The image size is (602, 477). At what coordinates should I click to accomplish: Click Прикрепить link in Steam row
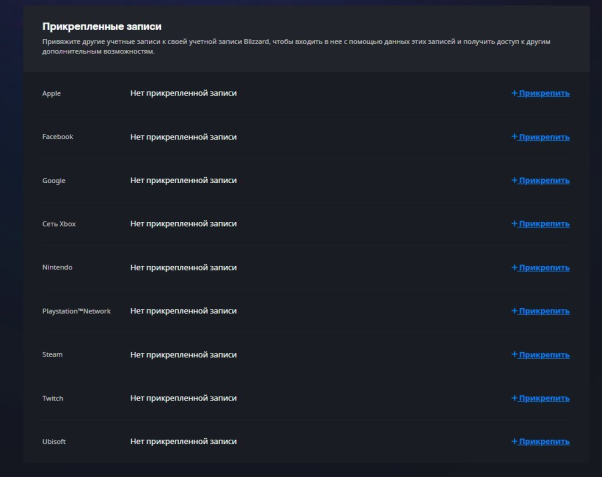pyautogui.click(x=541, y=355)
